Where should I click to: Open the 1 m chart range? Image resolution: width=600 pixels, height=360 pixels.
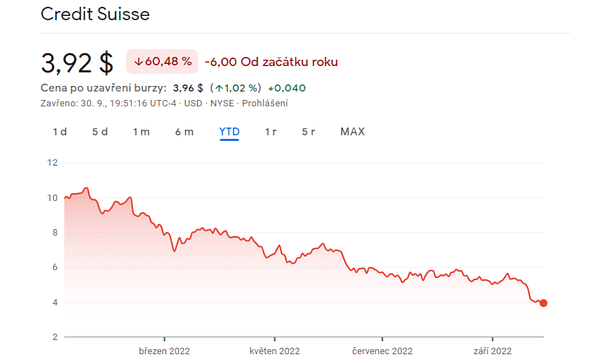click(x=141, y=132)
